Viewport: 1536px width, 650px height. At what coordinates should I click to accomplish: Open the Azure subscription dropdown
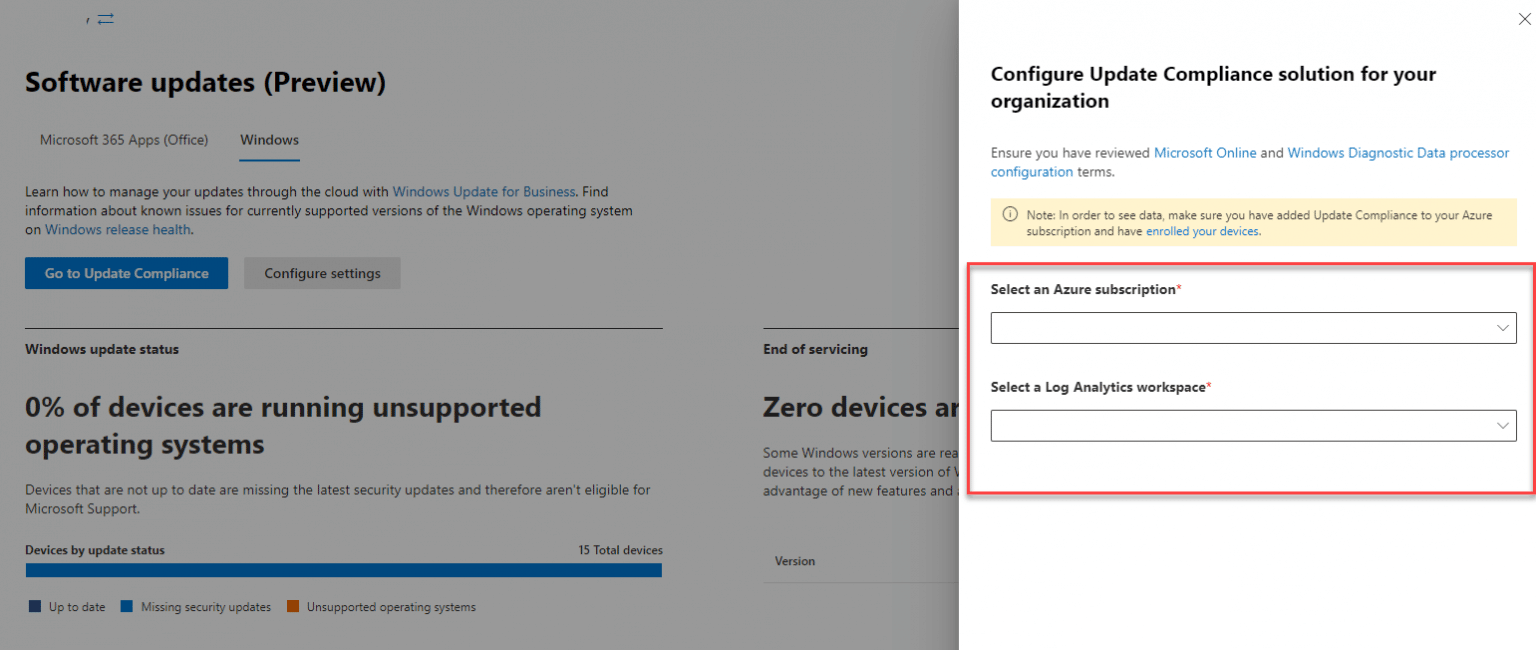click(1253, 327)
